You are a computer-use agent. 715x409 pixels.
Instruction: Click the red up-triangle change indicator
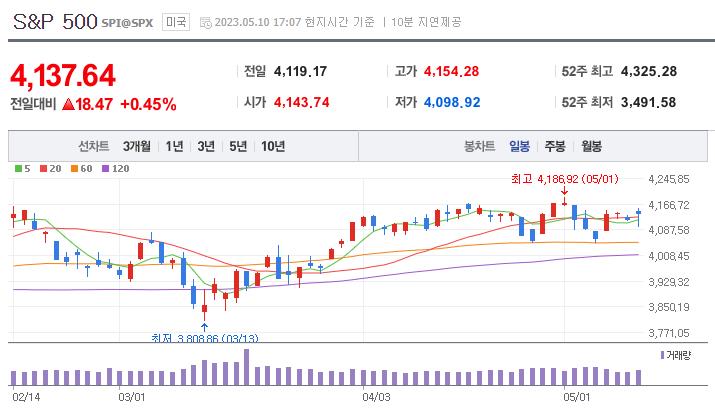click(68, 104)
